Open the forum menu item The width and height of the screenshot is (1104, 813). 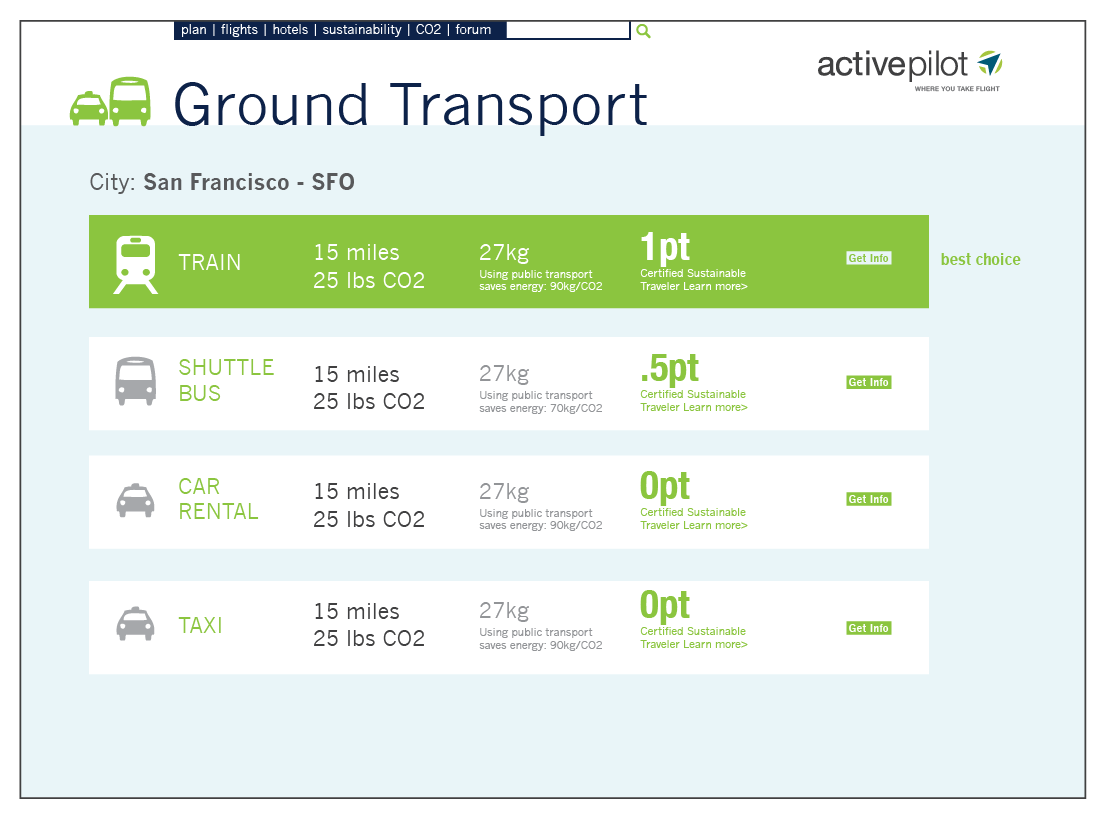(473, 30)
